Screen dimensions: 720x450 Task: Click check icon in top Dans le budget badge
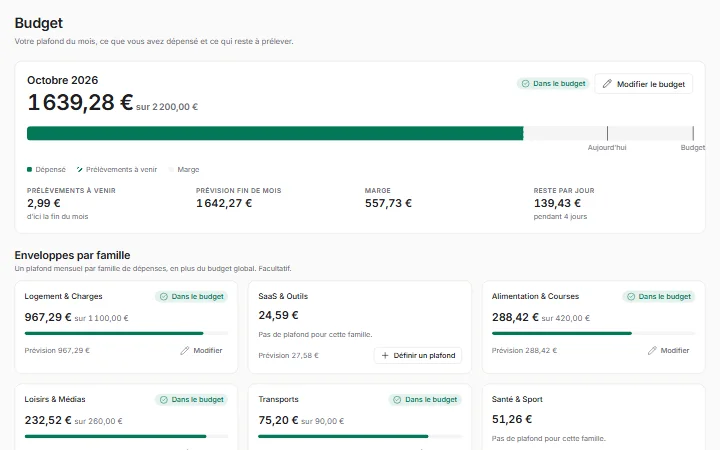[525, 84]
